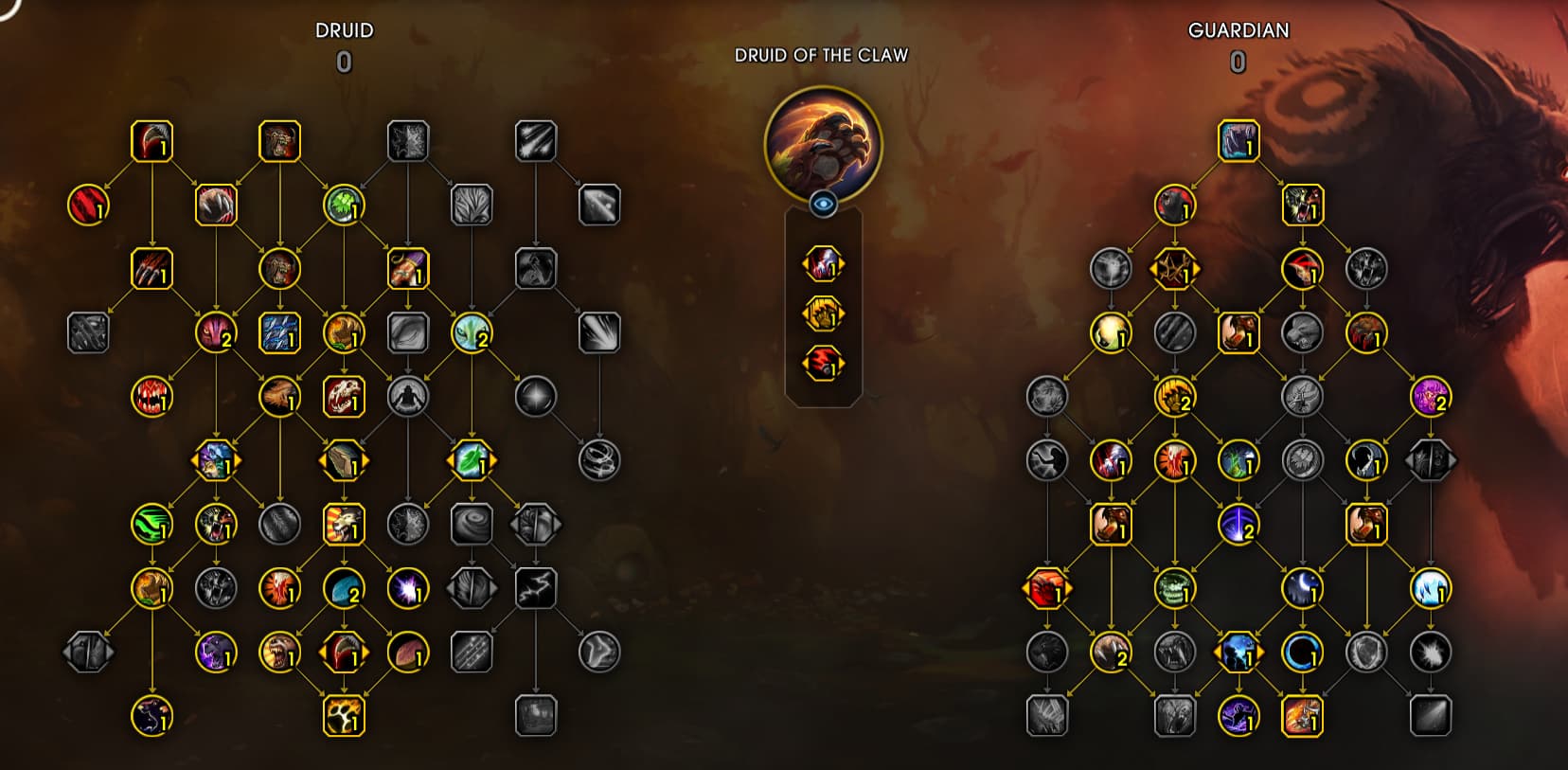
Task: Select the green ogre face Guardian talent
Action: coord(1174,588)
